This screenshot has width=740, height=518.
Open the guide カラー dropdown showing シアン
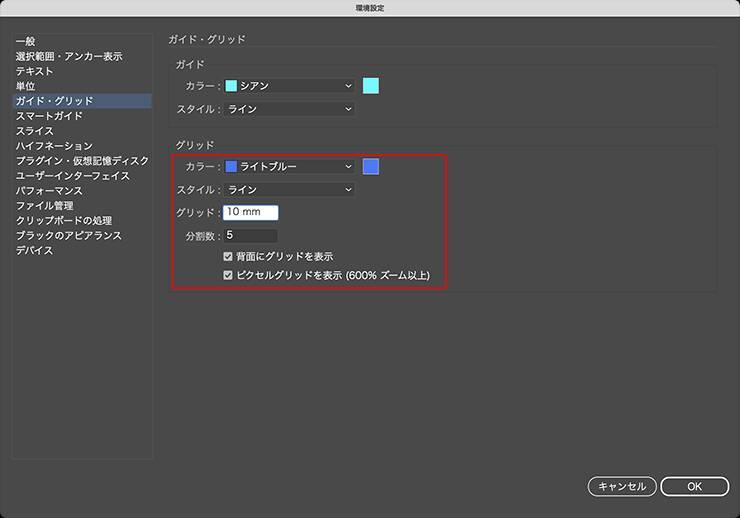pyautogui.click(x=289, y=86)
